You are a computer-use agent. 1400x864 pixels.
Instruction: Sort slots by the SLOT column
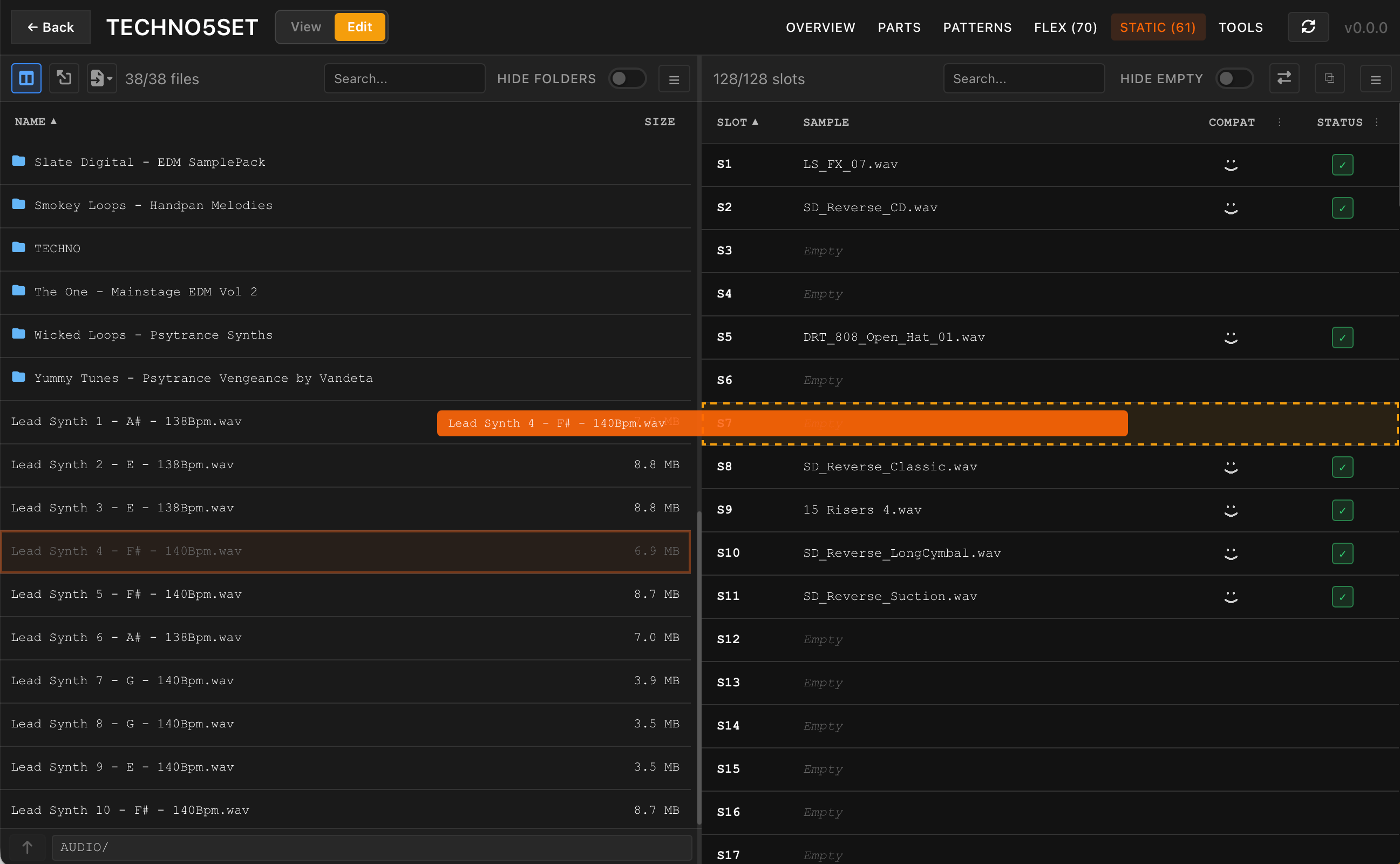tap(737, 122)
